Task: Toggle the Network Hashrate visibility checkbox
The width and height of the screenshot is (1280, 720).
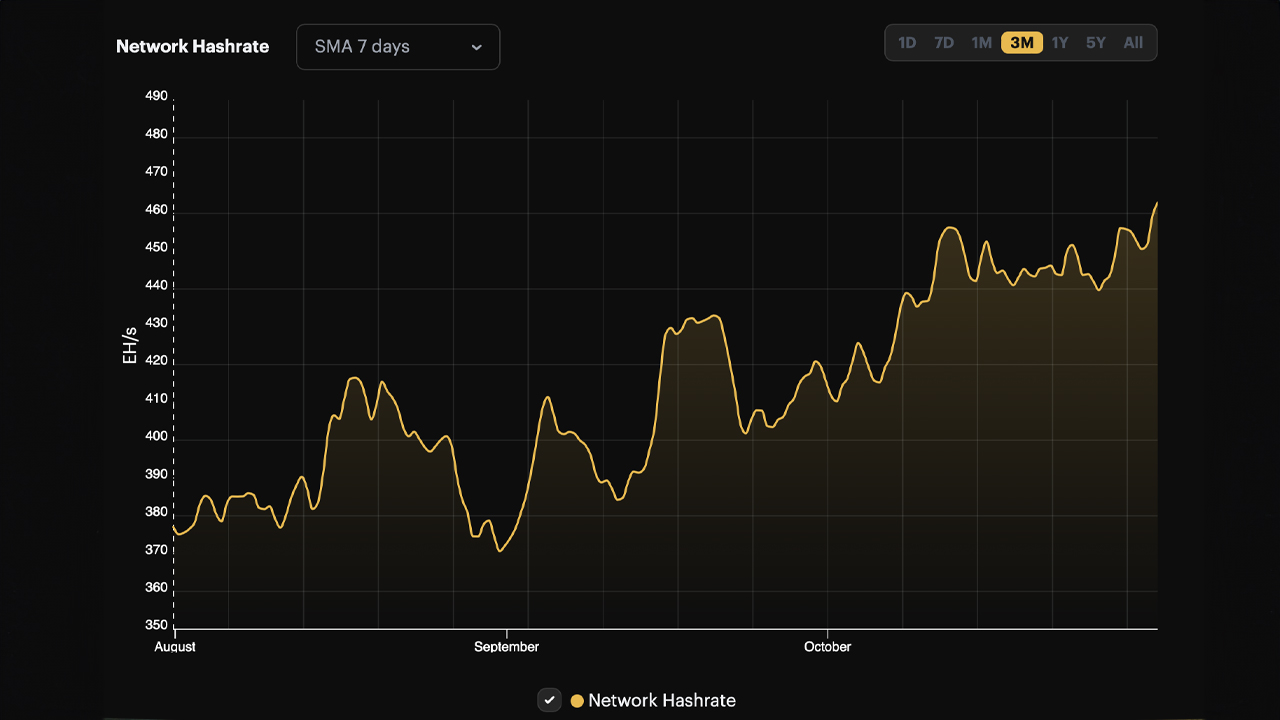Action: [x=549, y=700]
